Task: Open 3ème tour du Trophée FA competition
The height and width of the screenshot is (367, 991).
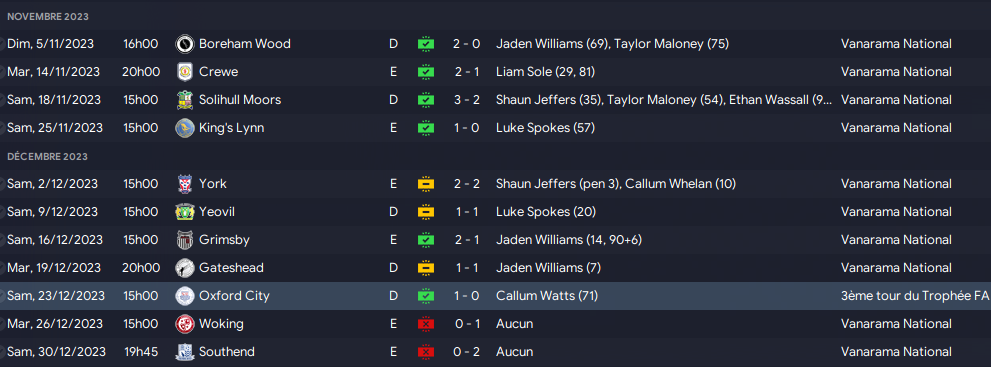Action: pyautogui.click(x=915, y=296)
